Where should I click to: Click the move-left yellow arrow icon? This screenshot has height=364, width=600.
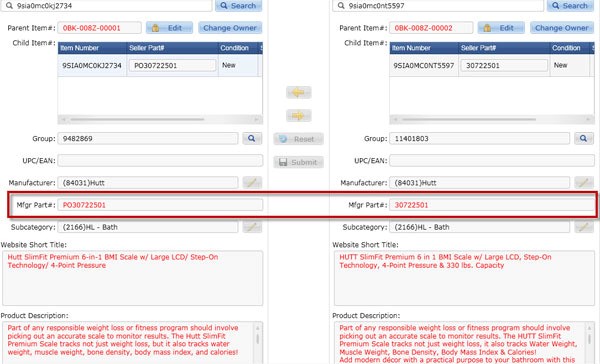pos(298,92)
